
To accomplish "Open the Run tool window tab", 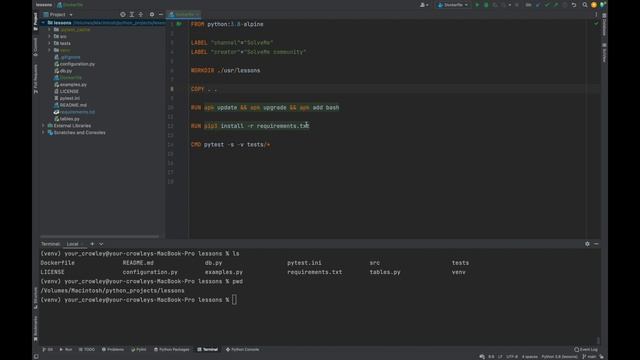I will 66,349.
